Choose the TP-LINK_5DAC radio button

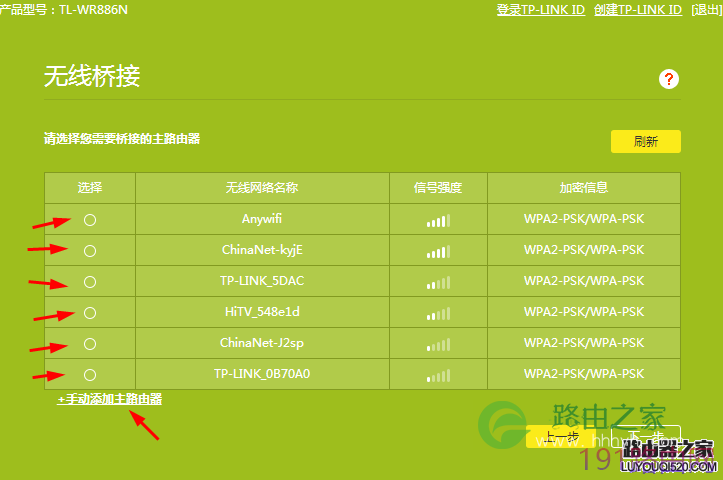(x=90, y=282)
